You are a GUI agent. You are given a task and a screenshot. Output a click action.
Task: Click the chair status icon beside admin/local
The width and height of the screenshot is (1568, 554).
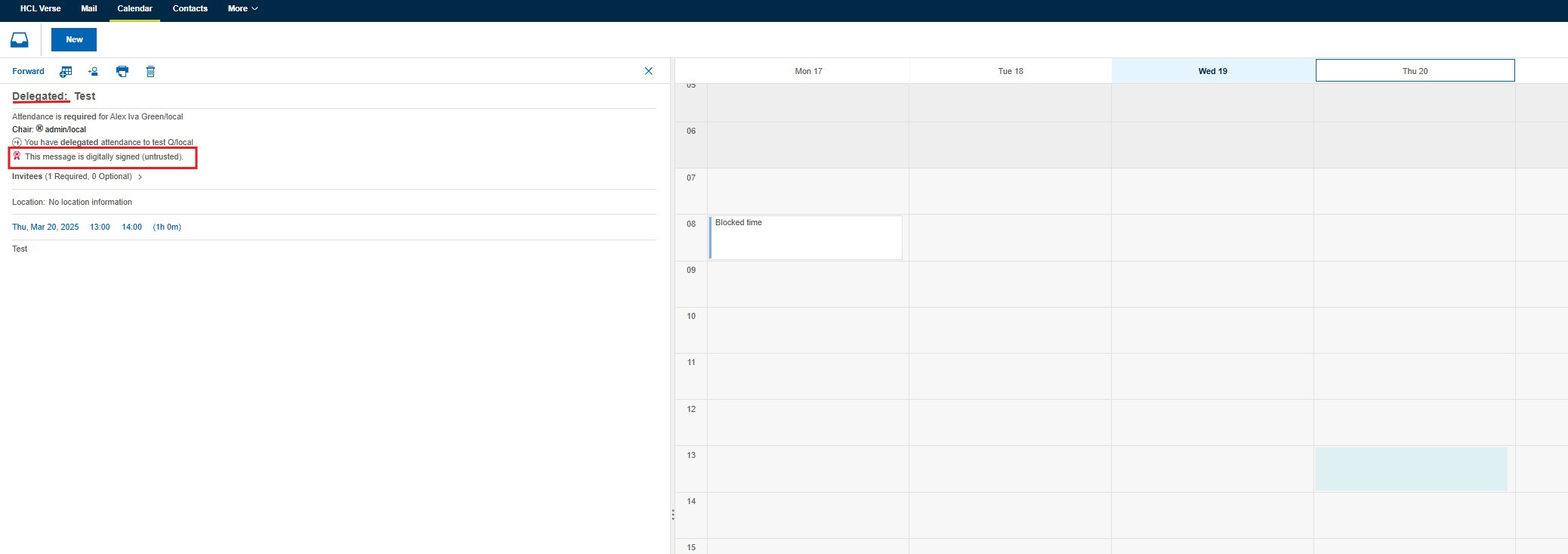(40, 128)
